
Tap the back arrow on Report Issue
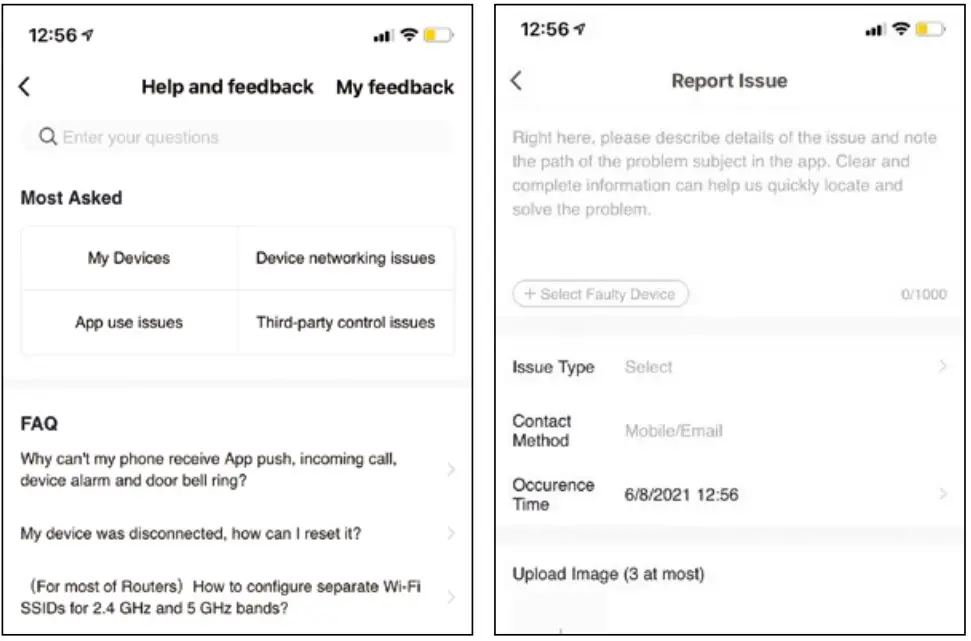click(x=516, y=82)
